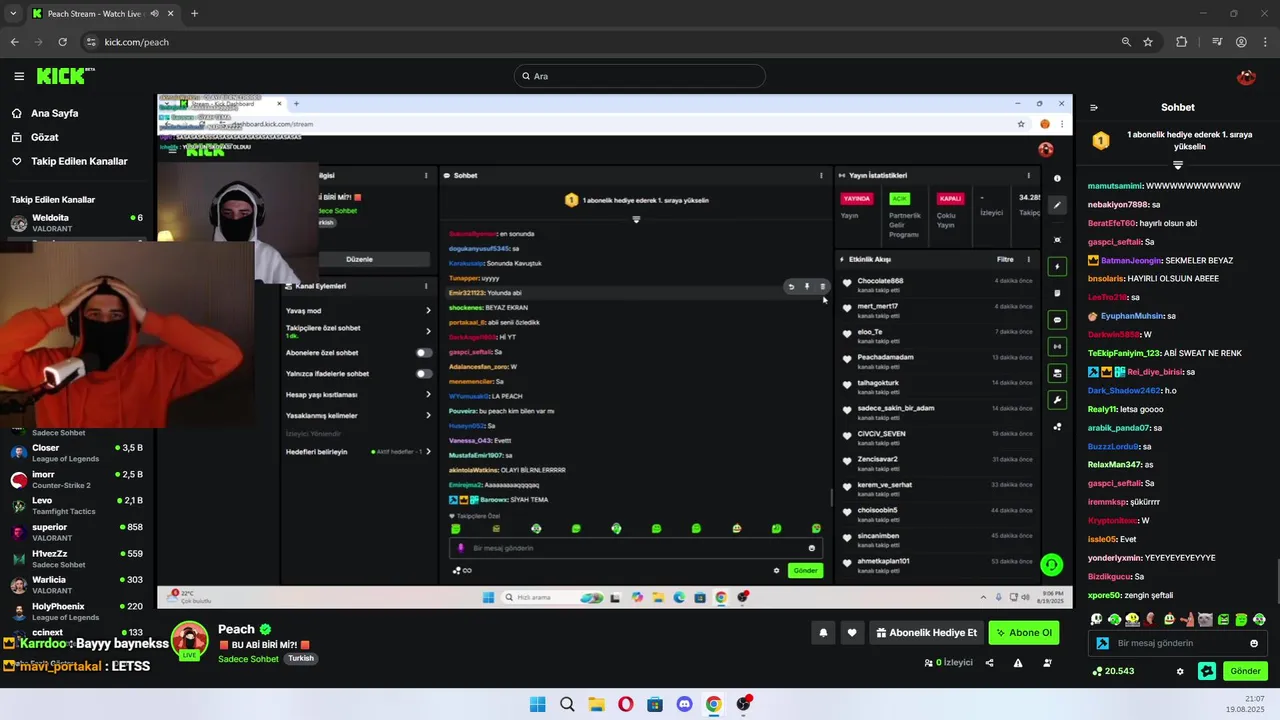Click reply icon on Emir321123 message
Image resolution: width=1280 pixels, height=720 pixels.
click(x=791, y=287)
